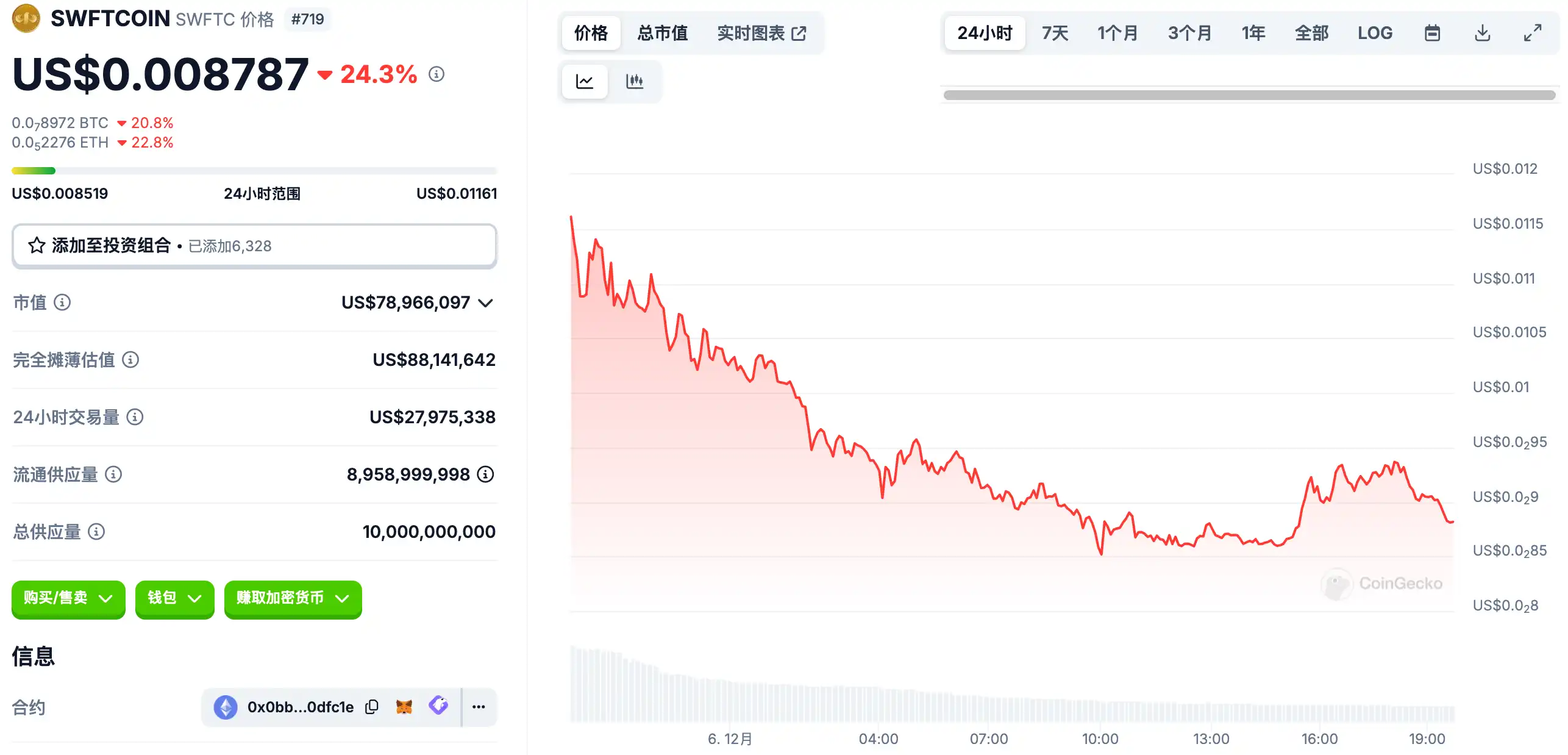Download the chart data
This screenshot has width=1568, height=755.
point(1482,33)
